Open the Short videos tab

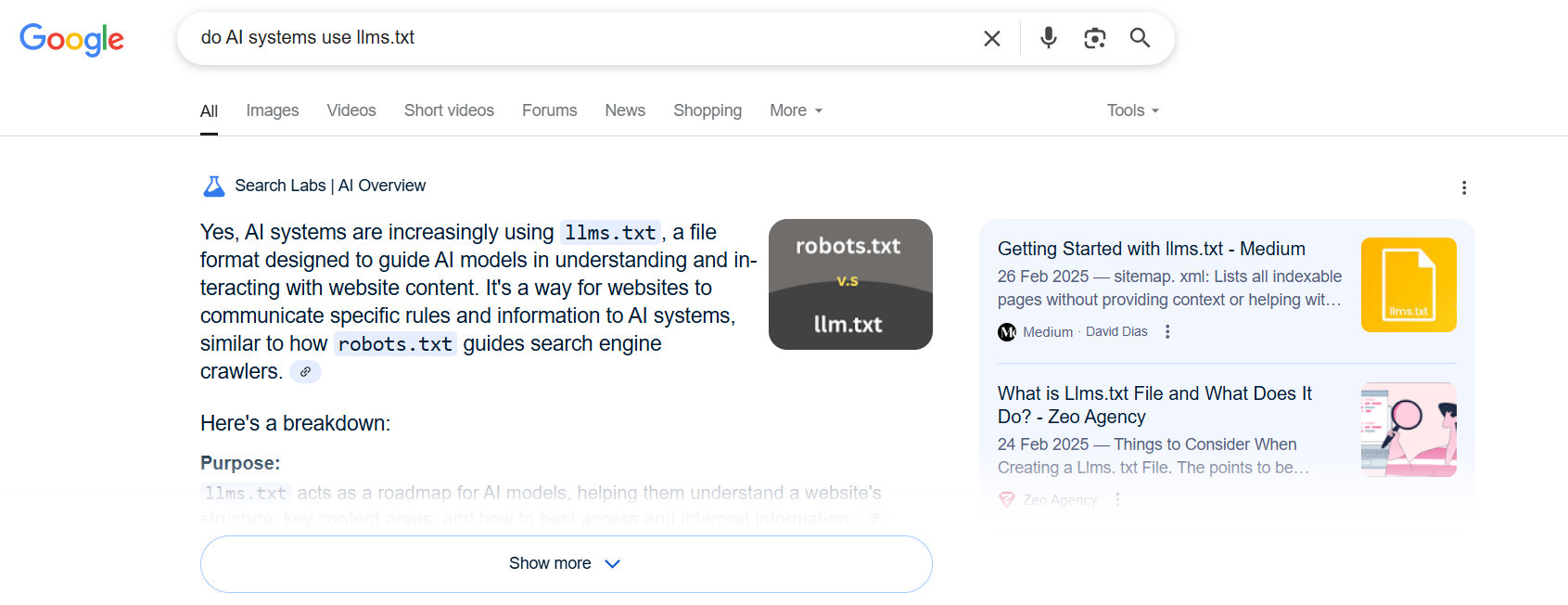pyautogui.click(x=449, y=110)
